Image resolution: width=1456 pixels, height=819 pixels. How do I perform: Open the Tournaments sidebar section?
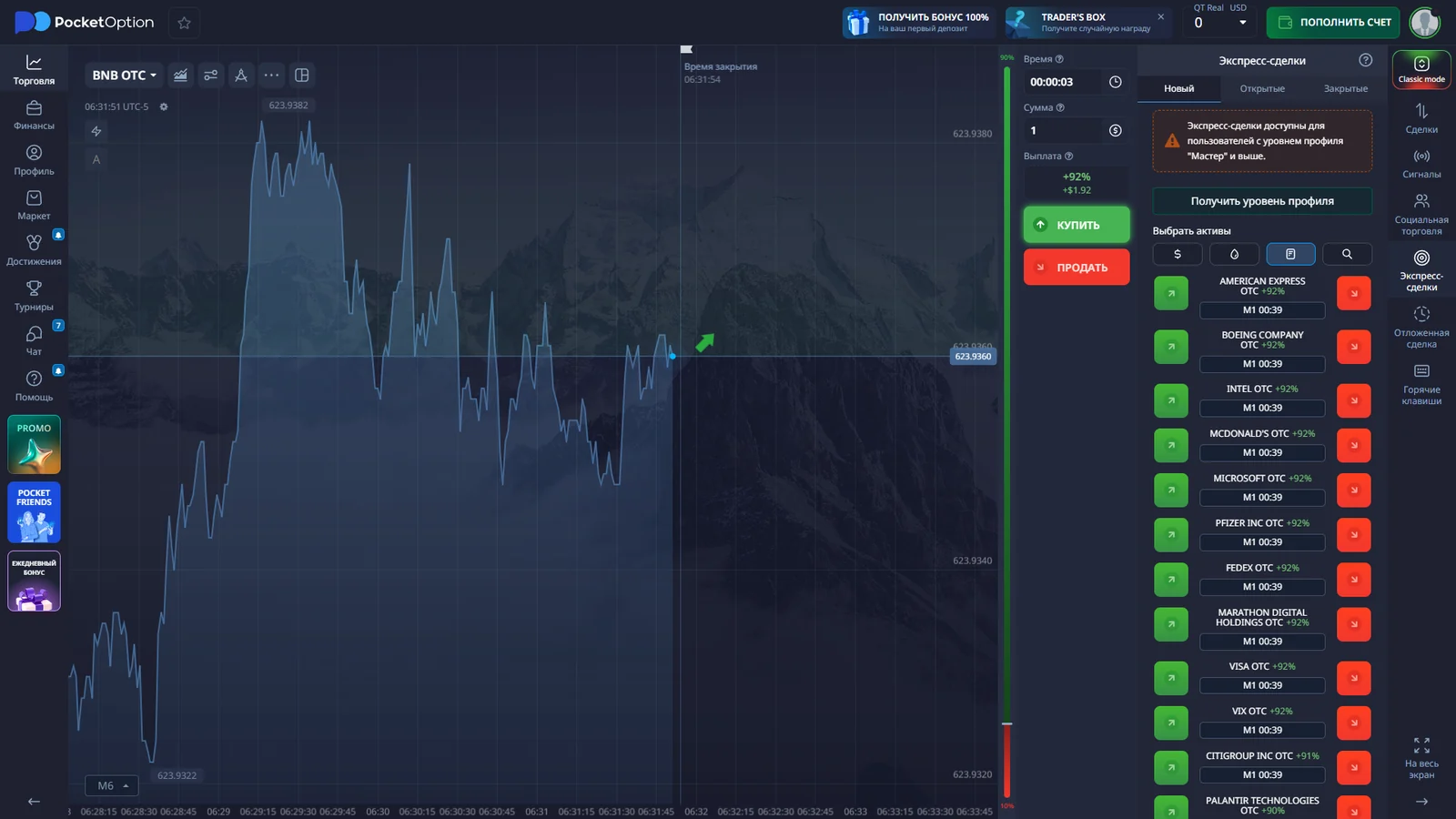(x=34, y=296)
